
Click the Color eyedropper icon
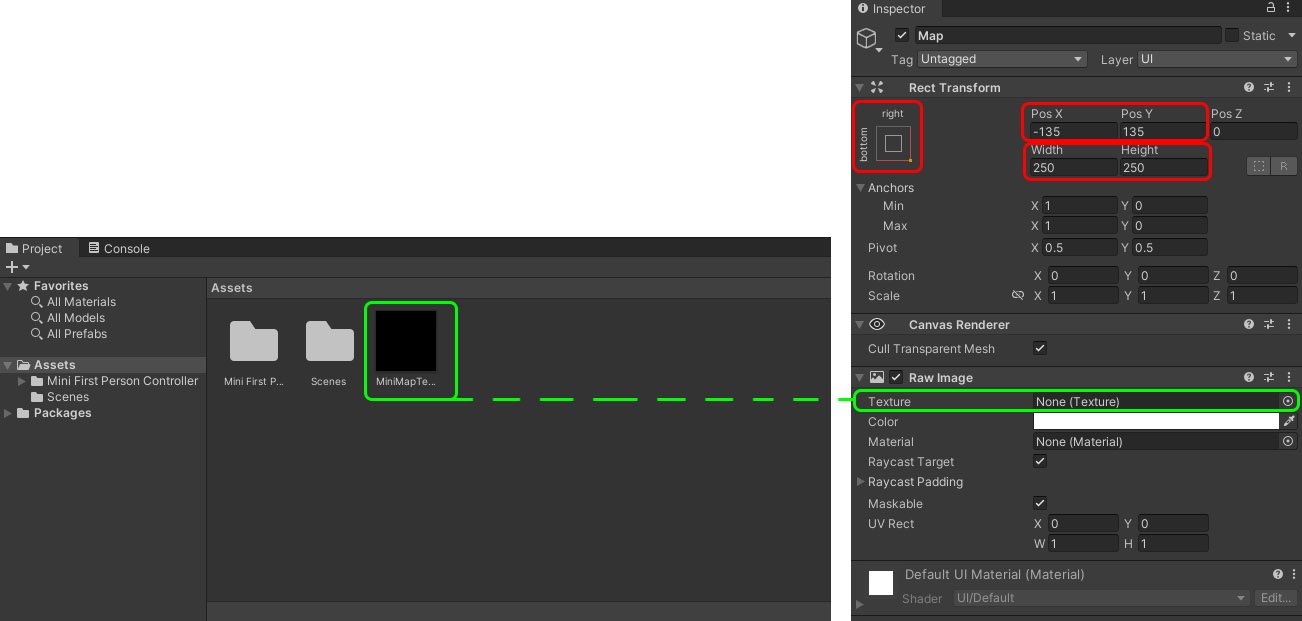point(1289,422)
